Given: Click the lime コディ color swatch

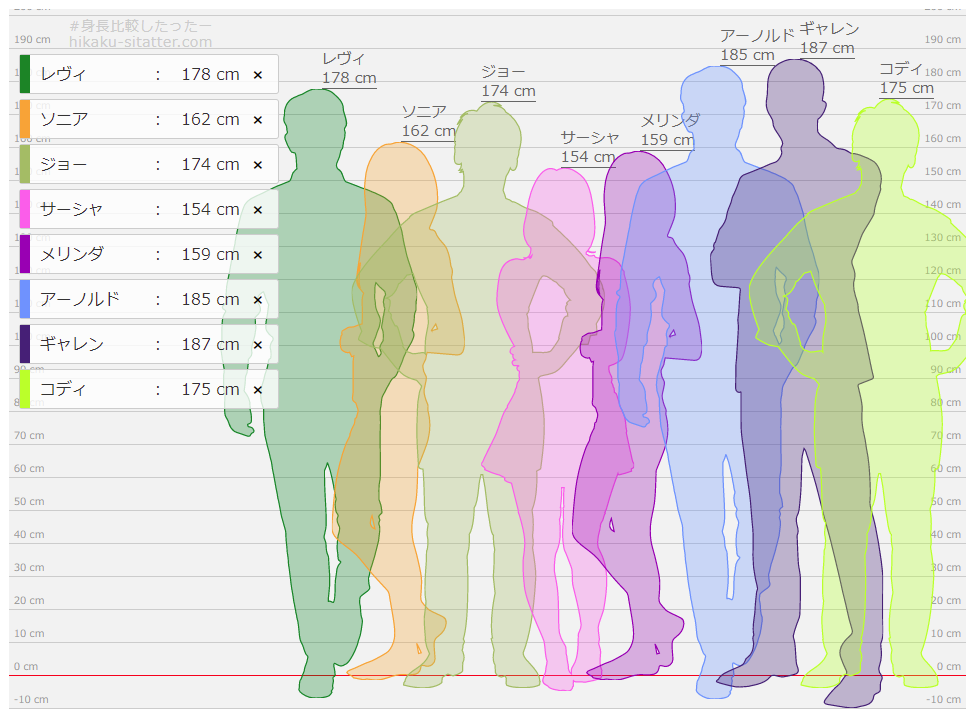Looking at the screenshot, I should pos(25,389).
